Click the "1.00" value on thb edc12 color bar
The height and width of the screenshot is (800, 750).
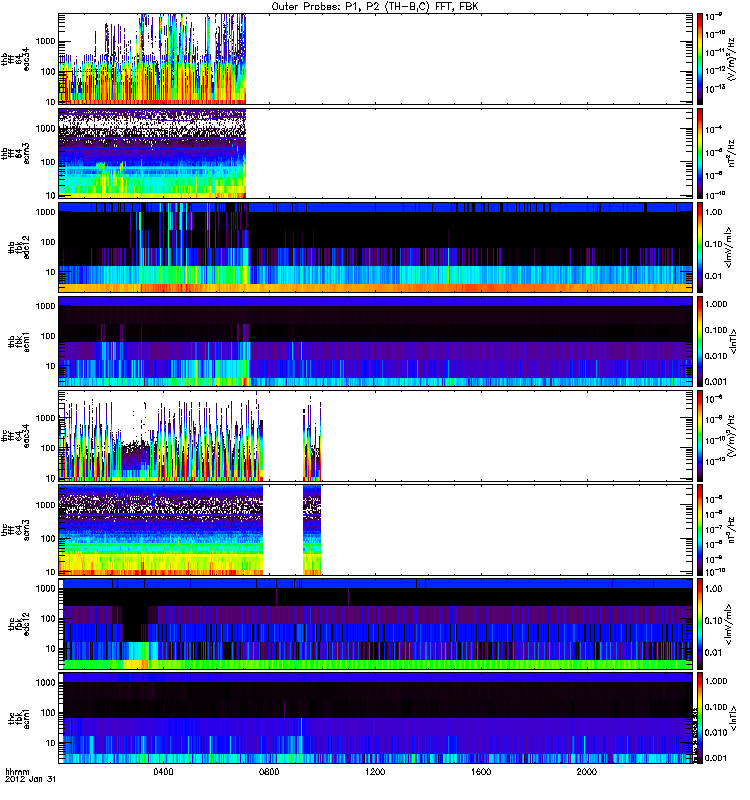[713, 212]
